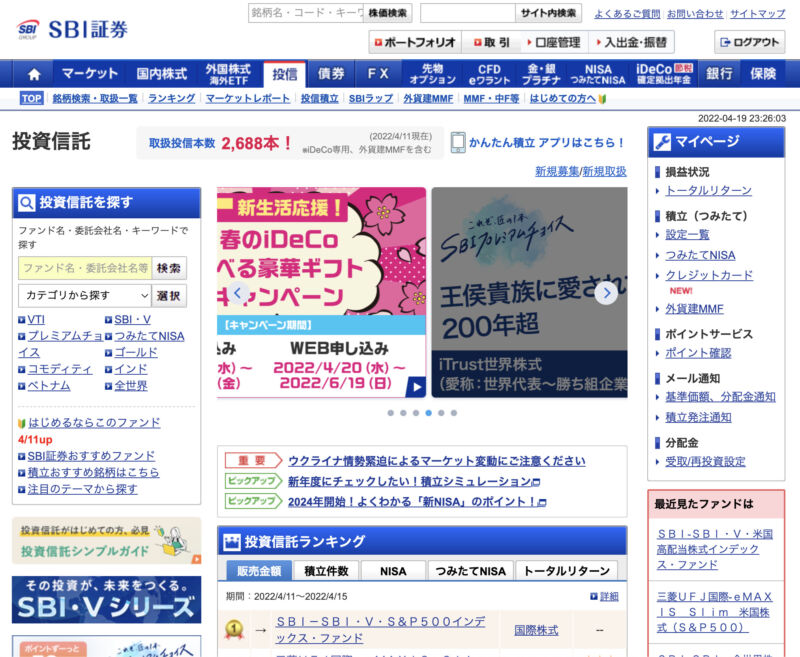Viewport: 800px width, 657px height.
Task: Open the ランキング submenu link
Action: click(x=171, y=98)
